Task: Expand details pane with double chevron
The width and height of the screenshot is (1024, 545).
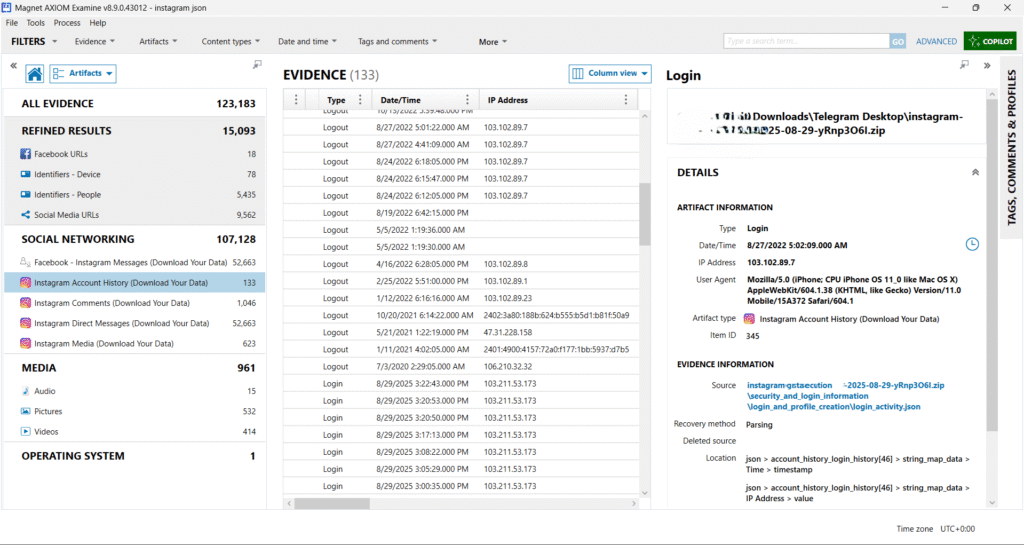Action: click(x=987, y=65)
